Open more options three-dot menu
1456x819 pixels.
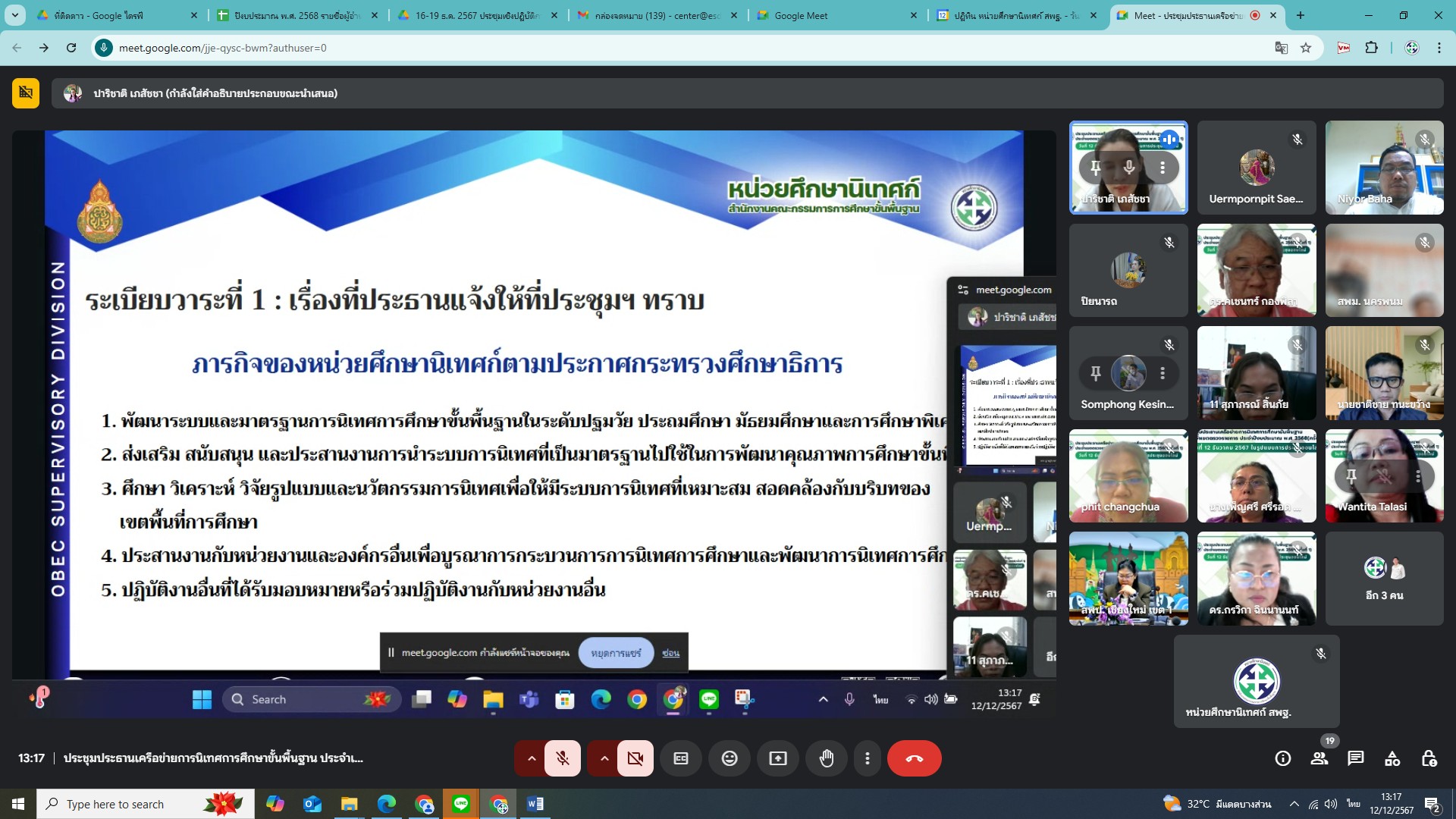[x=868, y=758]
